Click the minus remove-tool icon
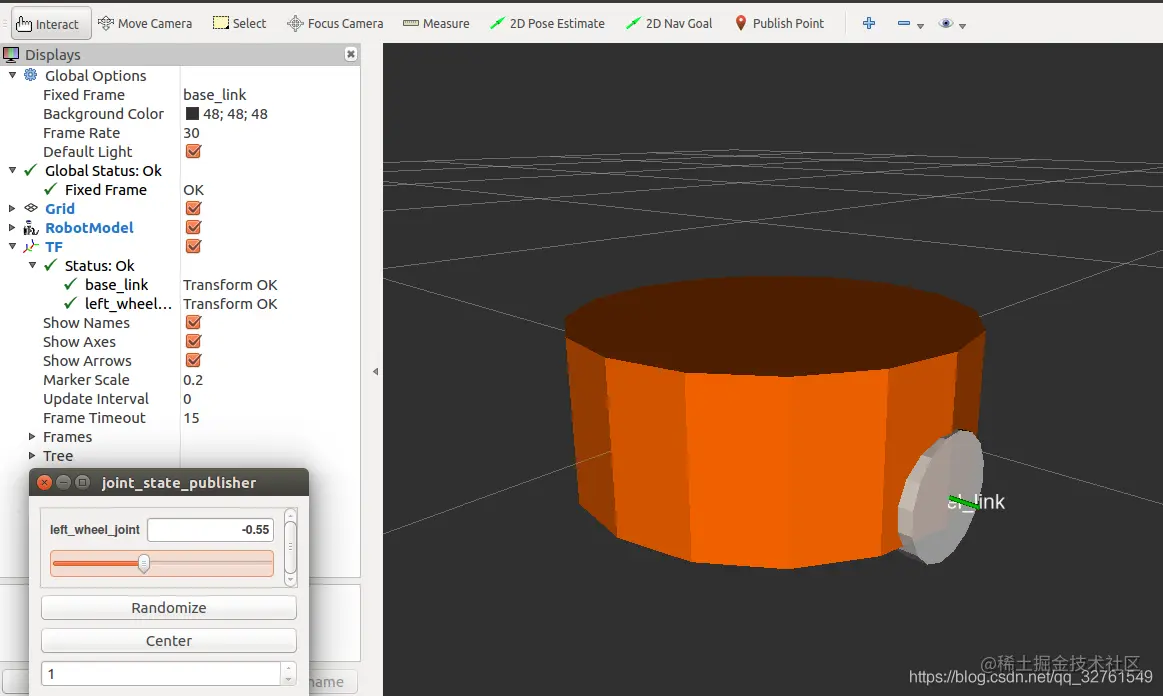The height and width of the screenshot is (696, 1163). (903, 24)
